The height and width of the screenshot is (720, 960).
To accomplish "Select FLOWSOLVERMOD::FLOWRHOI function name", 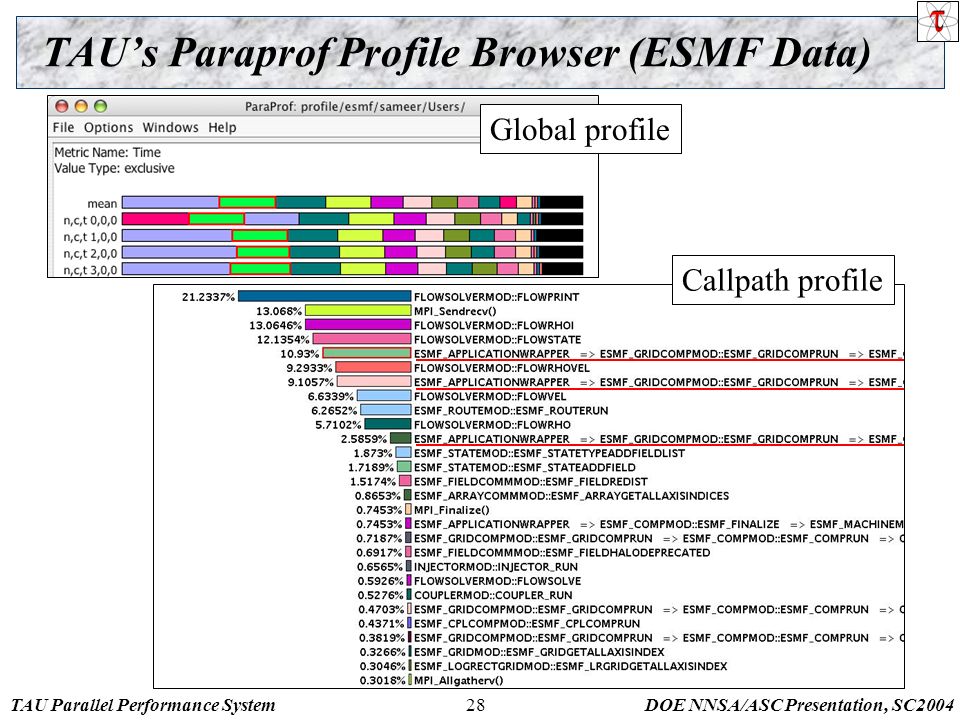I will click(494, 325).
